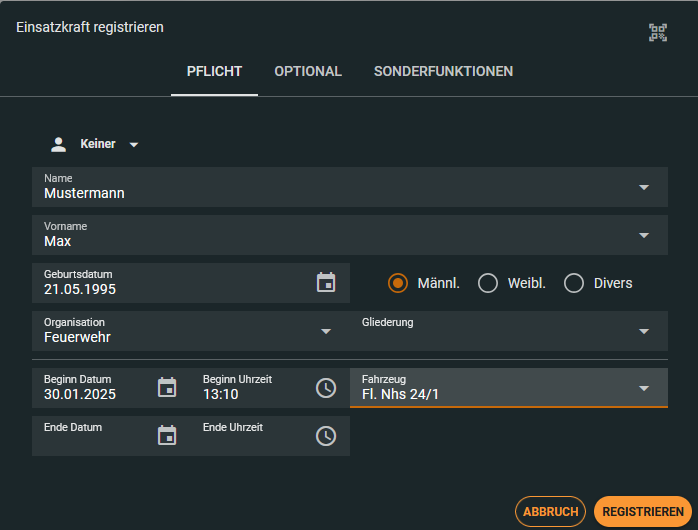698x530 pixels.
Task: Click the QR code scanner icon
Action: tap(657, 32)
